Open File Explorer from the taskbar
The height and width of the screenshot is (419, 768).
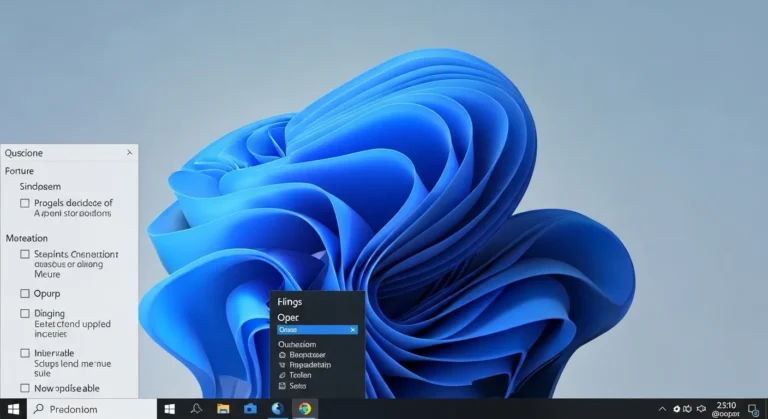[x=223, y=409]
